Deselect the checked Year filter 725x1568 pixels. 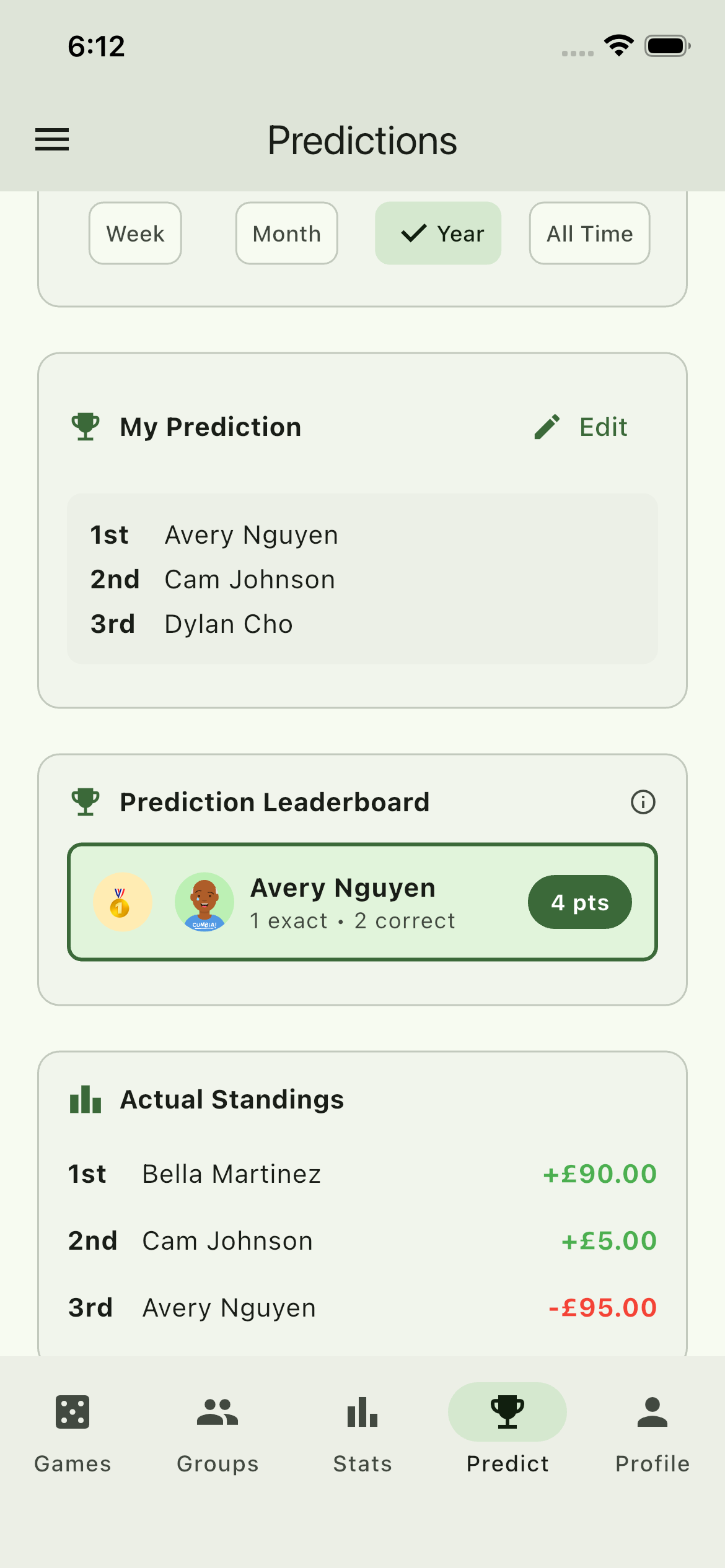(x=437, y=233)
